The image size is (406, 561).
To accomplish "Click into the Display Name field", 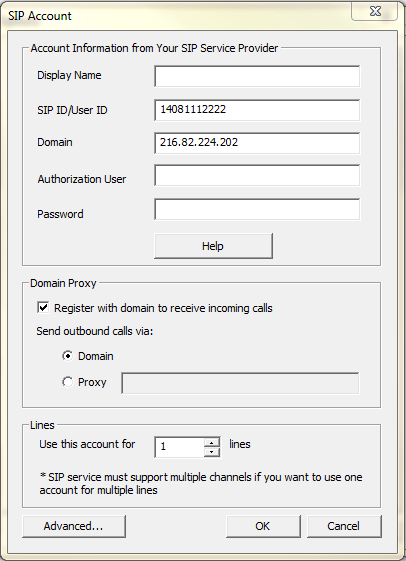I will [x=257, y=76].
